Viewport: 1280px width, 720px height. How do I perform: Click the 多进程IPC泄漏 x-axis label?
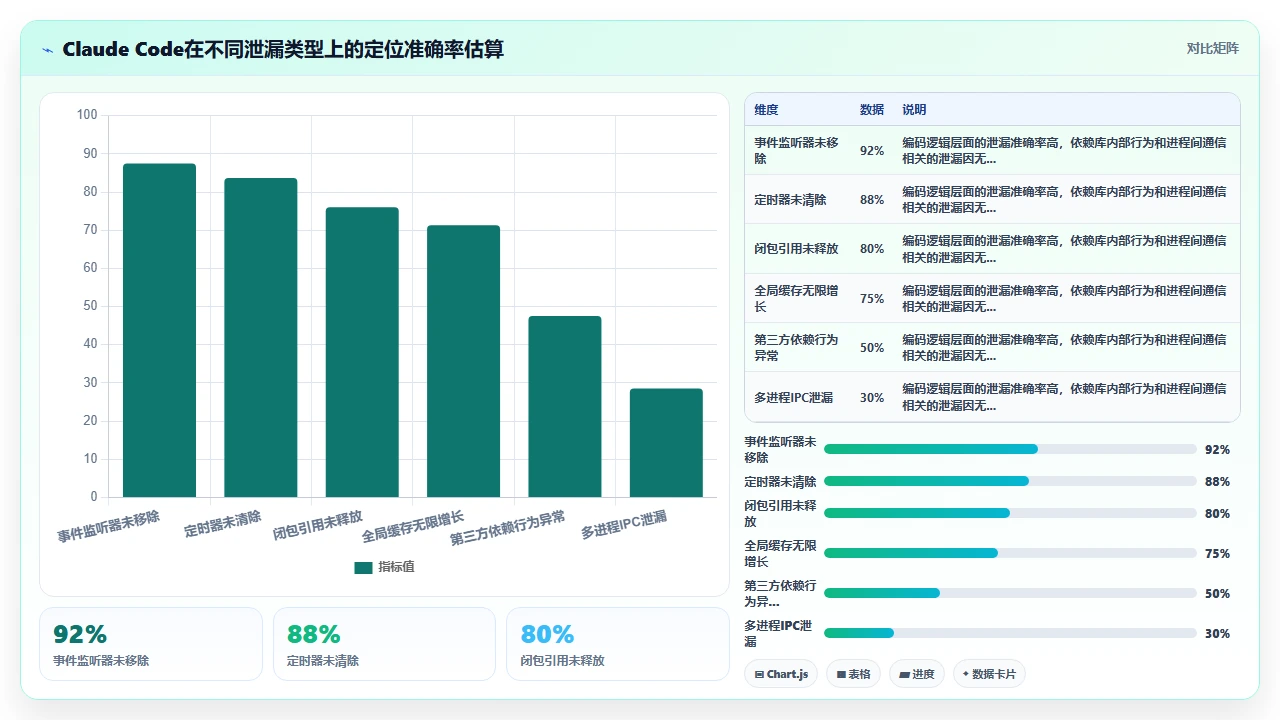(624, 525)
